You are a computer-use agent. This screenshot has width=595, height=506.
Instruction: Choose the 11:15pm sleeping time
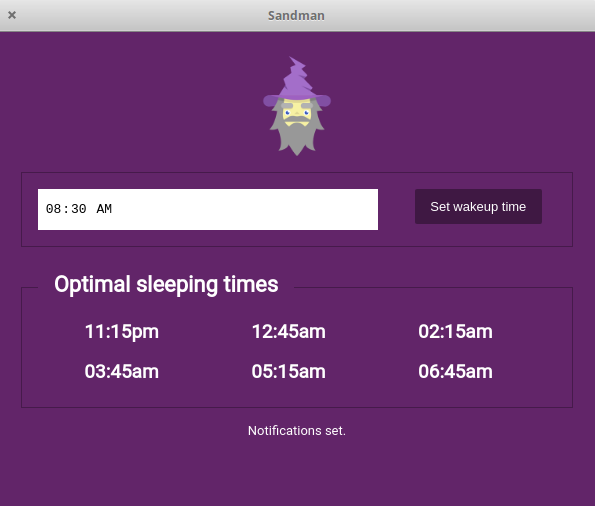click(122, 331)
